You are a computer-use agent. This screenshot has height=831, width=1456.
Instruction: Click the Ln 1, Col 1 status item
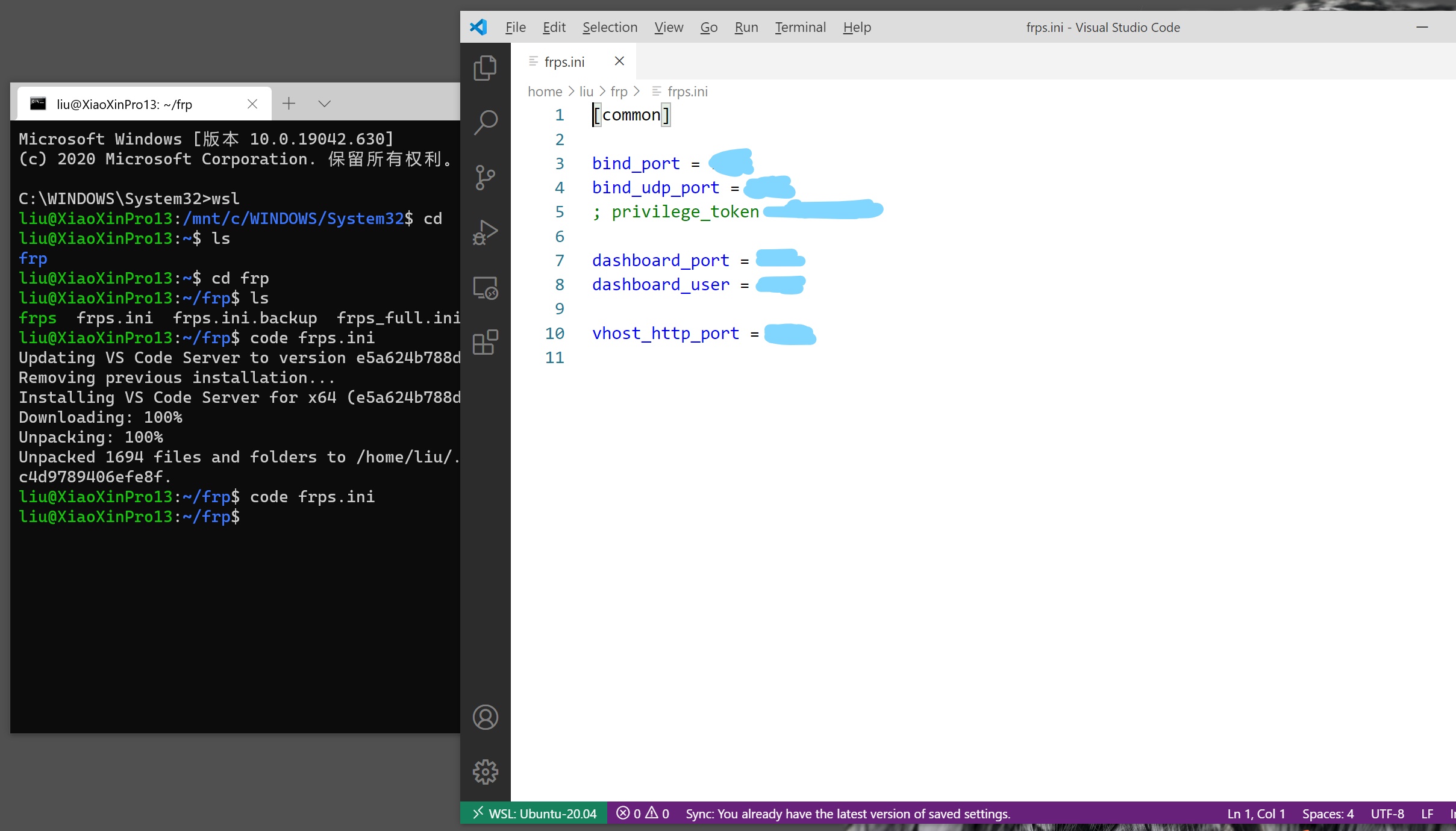coord(1256,814)
